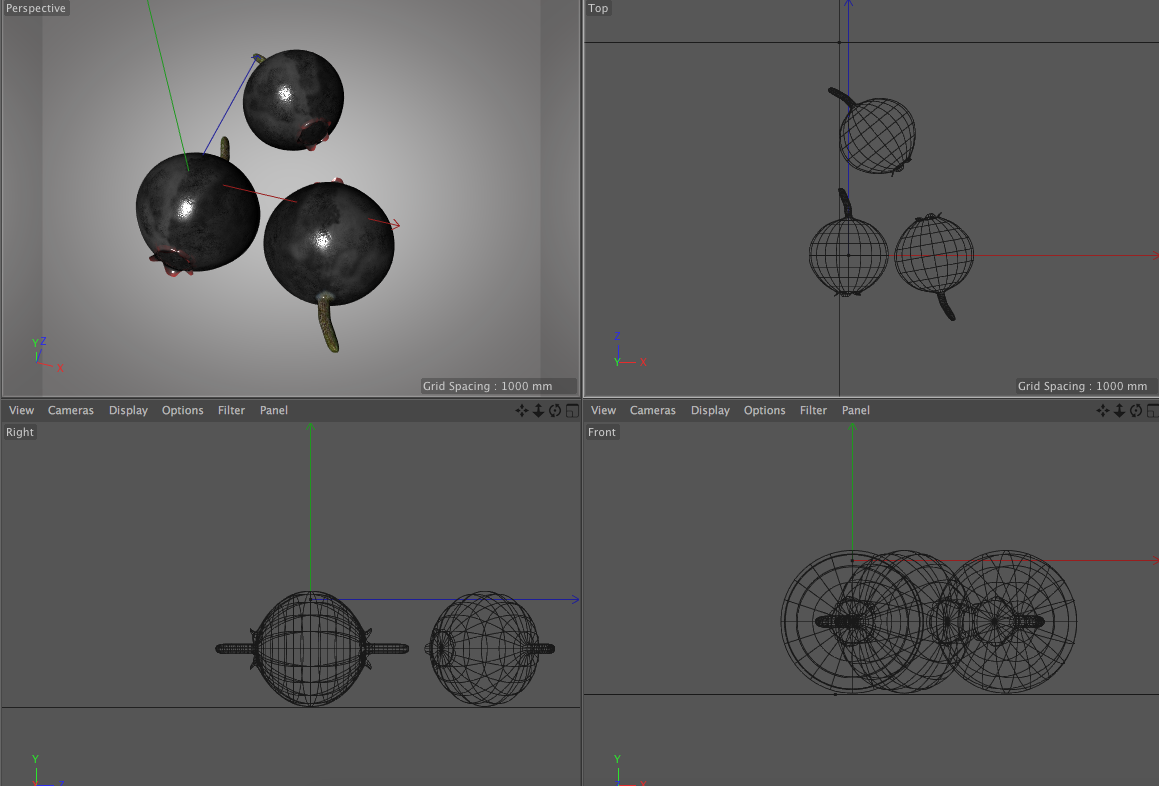
Task: Click the move camera icon in Front viewport
Action: (1103, 410)
